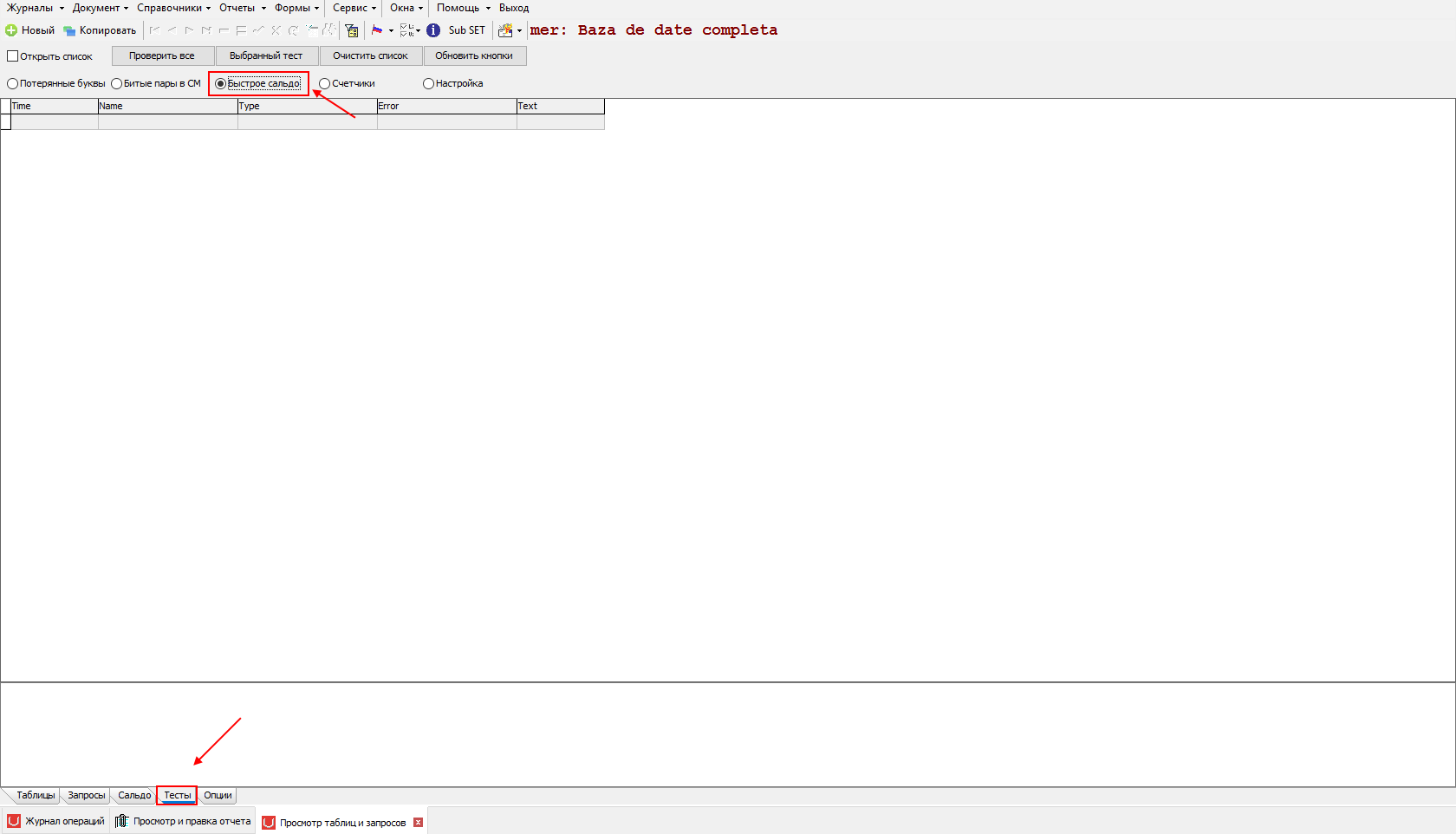Select the Быстрое сальдо radio button
The image size is (1456, 834).
pos(220,84)
